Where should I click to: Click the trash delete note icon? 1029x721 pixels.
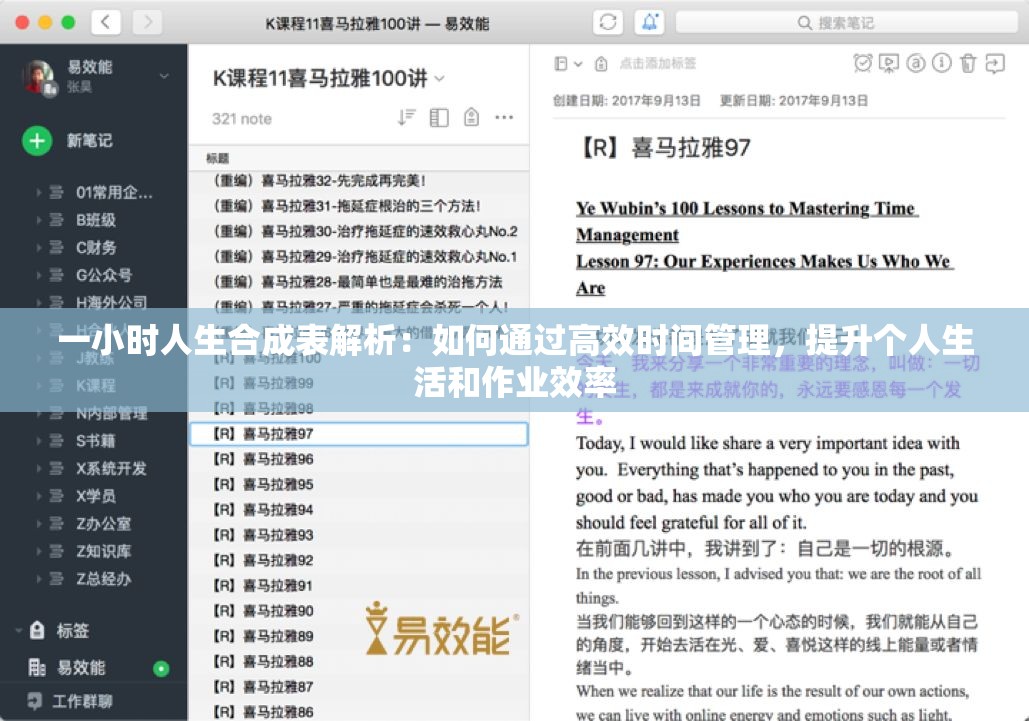[x=968, y=63]
